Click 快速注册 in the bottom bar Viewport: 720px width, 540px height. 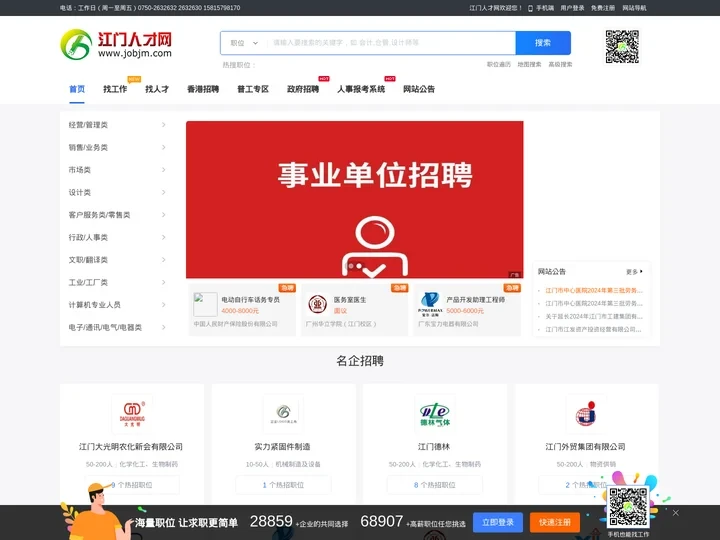(x=555, y=523)
